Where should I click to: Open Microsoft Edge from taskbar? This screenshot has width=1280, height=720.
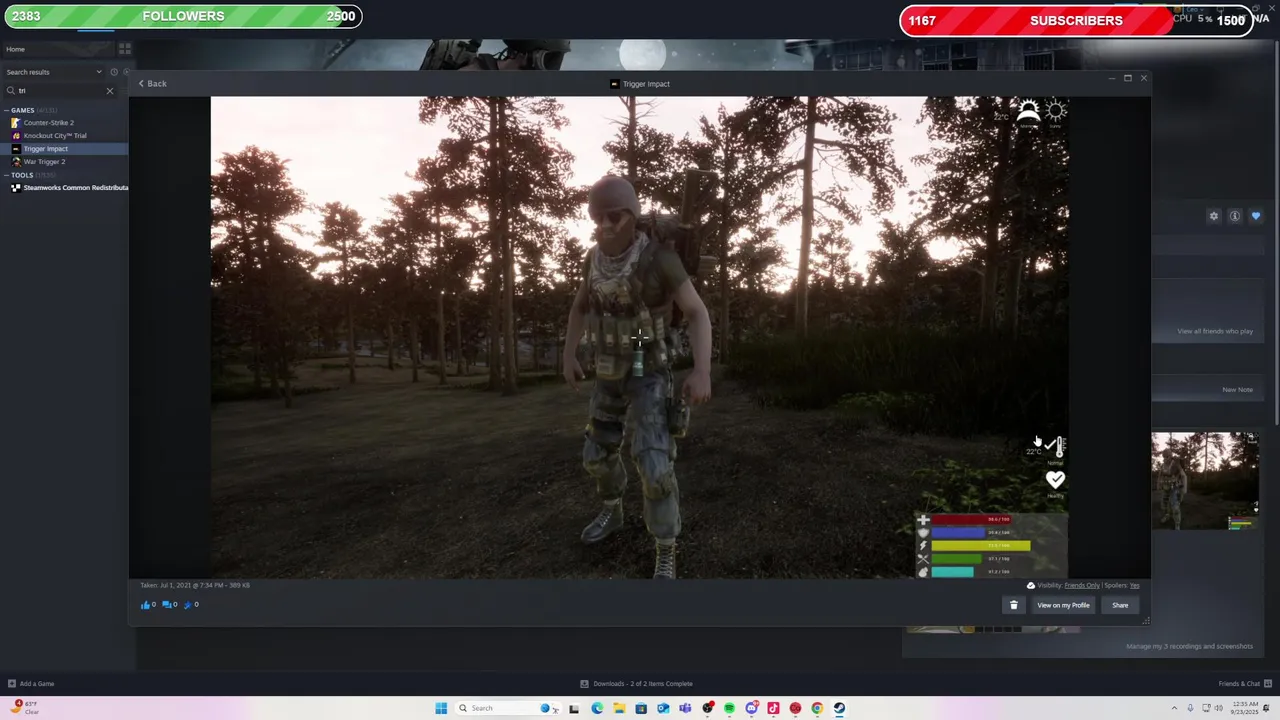tap(597, 708)
